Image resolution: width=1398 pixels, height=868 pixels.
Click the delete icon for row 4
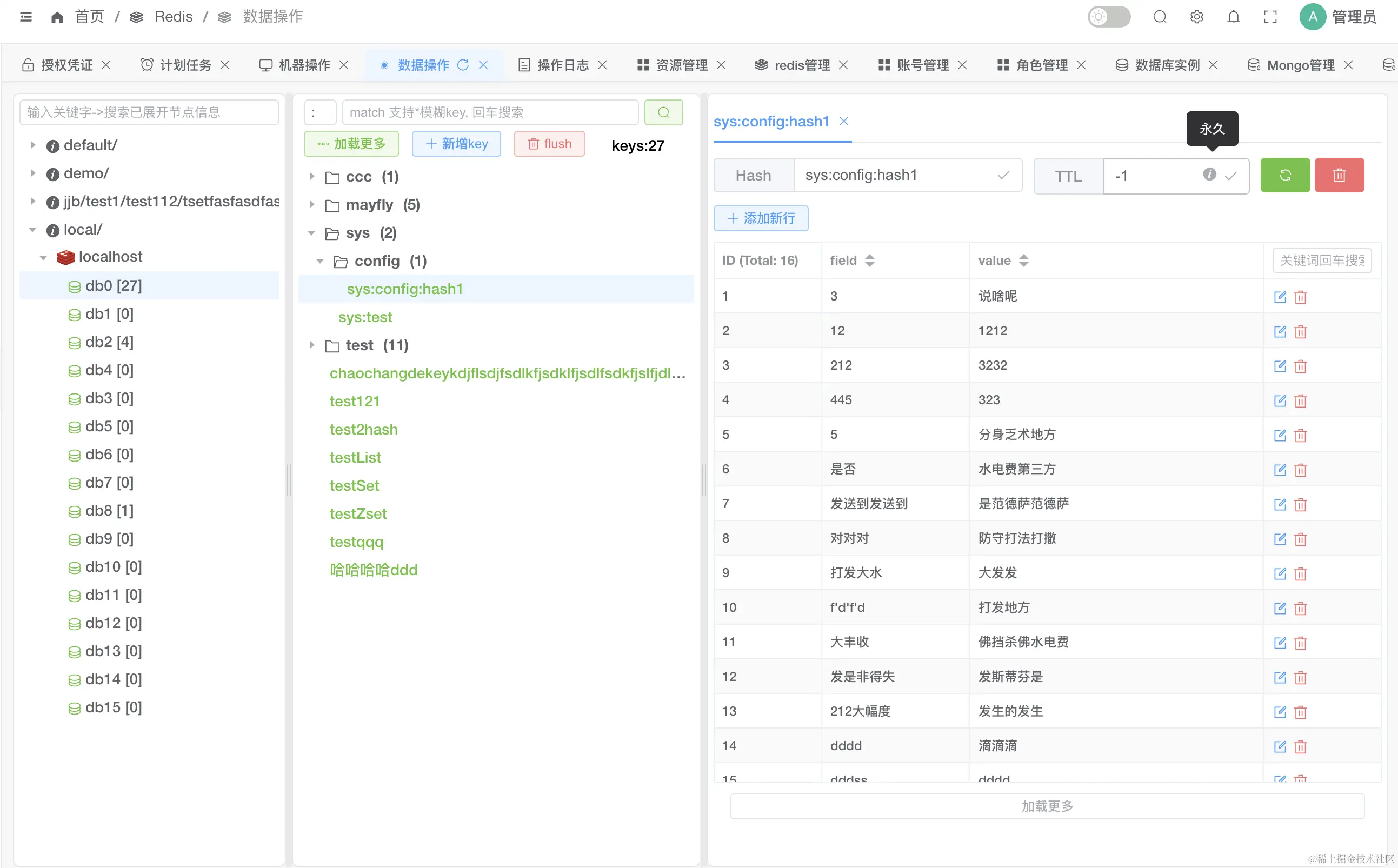(x=1300, y=400)
